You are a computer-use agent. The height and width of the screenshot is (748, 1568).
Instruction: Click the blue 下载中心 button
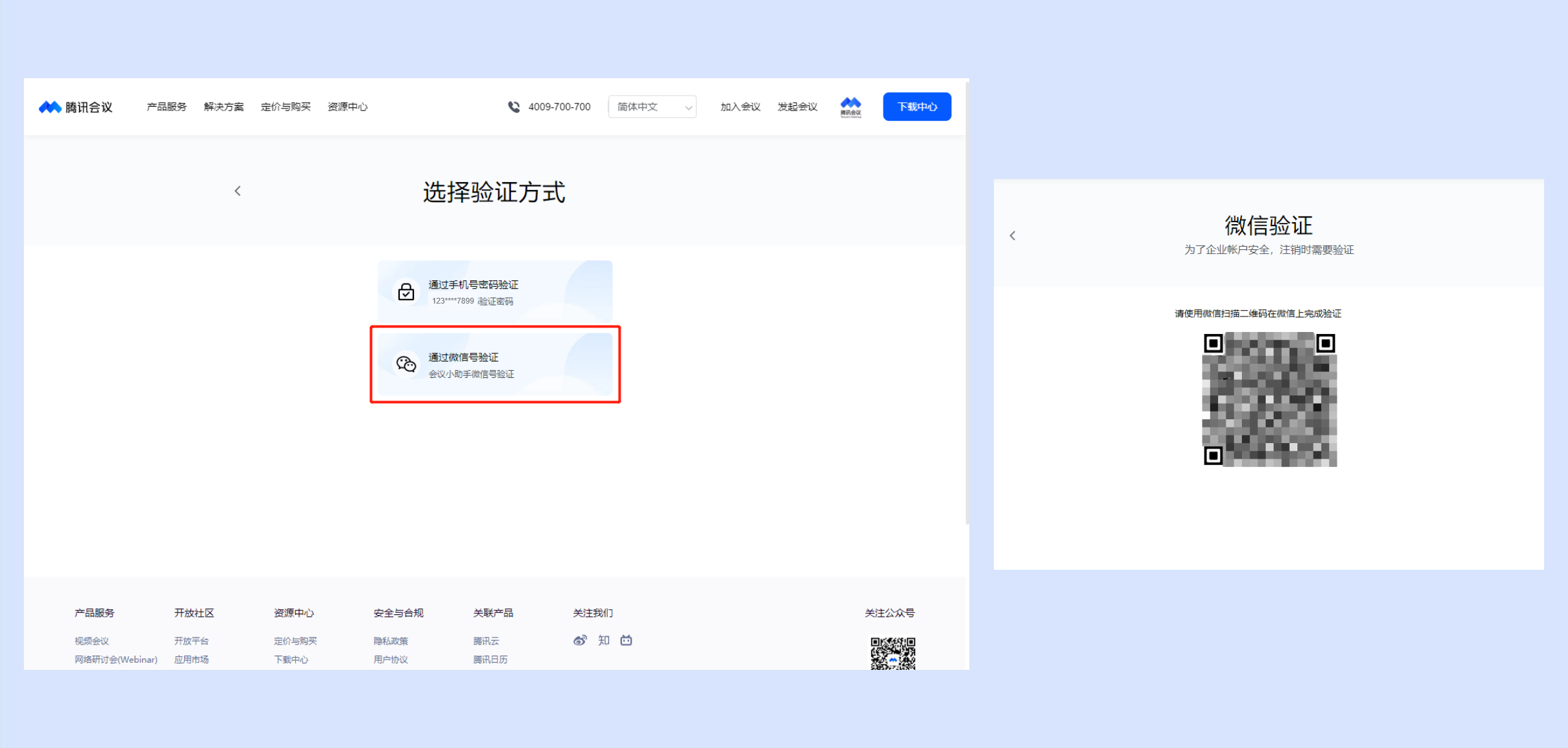click(917, 107)
